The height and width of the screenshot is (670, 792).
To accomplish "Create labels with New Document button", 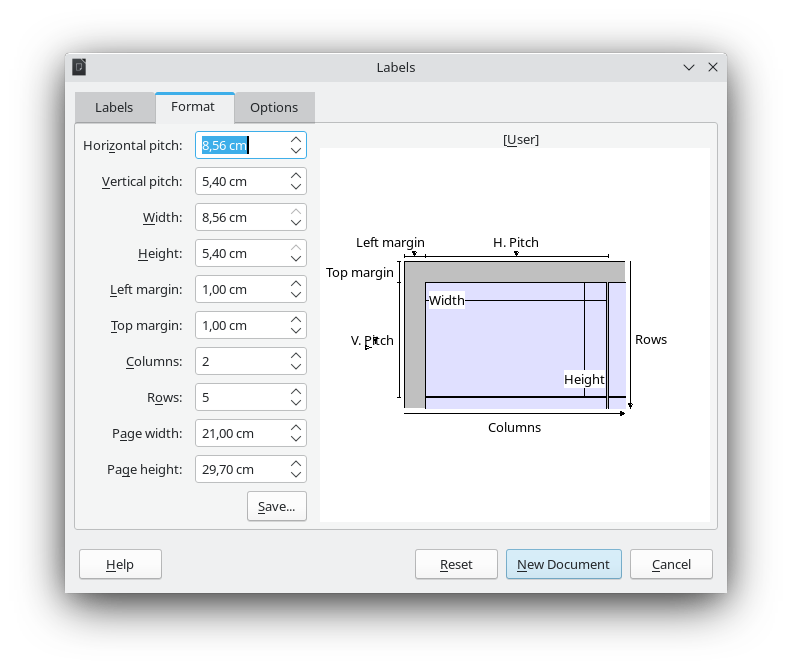I will click(x=563, y=565).
